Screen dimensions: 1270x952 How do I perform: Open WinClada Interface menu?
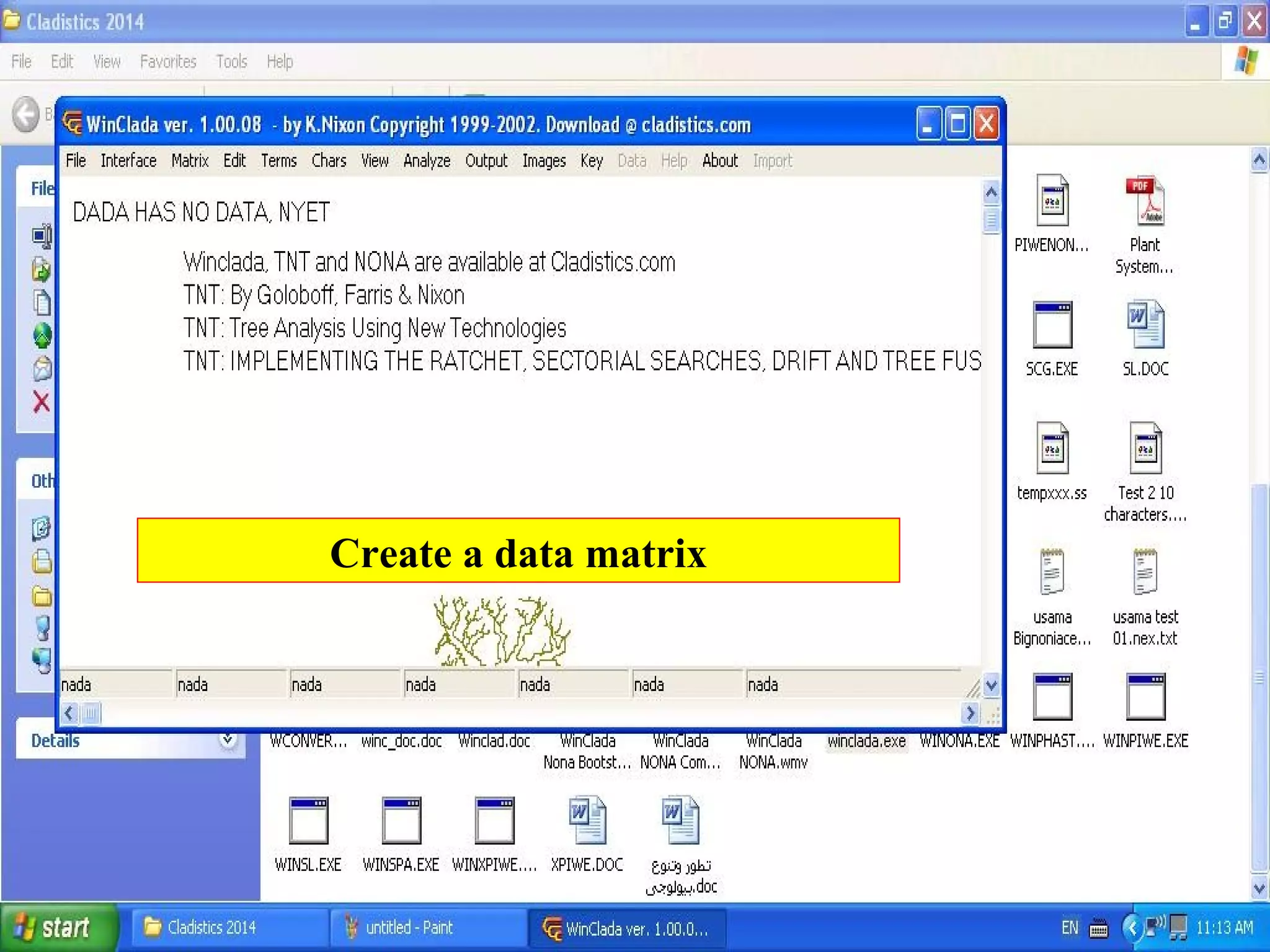(x=128, y=161)
